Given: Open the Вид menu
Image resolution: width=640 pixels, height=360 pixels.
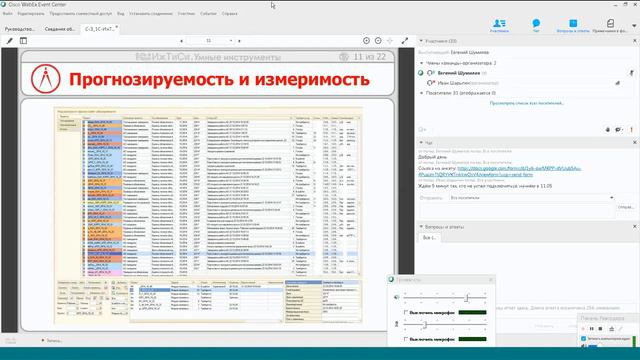Looking at the screenshot, I should click(x=120, y=13).
